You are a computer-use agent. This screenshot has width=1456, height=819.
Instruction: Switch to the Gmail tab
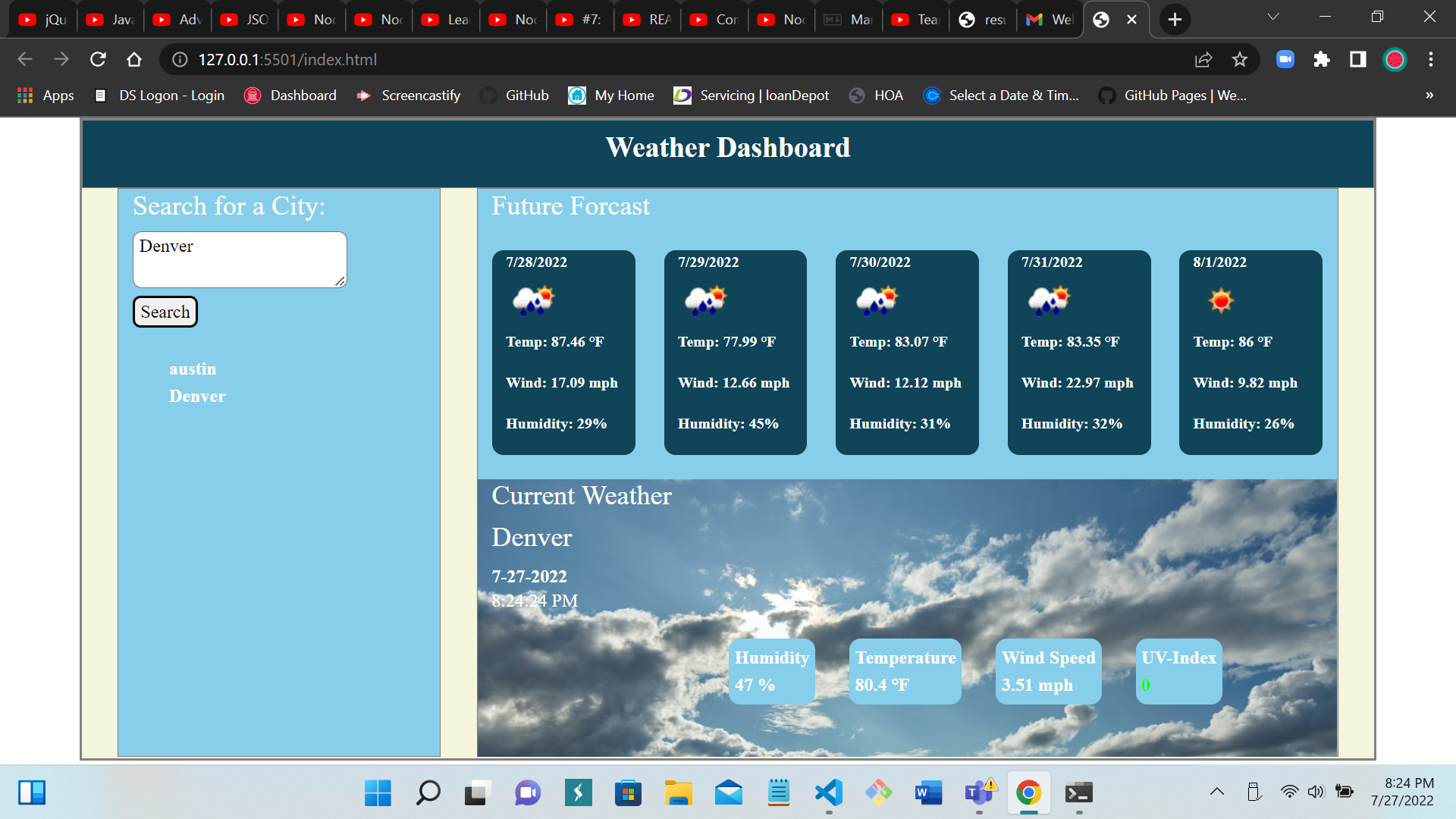click(x=1049, y=19)
